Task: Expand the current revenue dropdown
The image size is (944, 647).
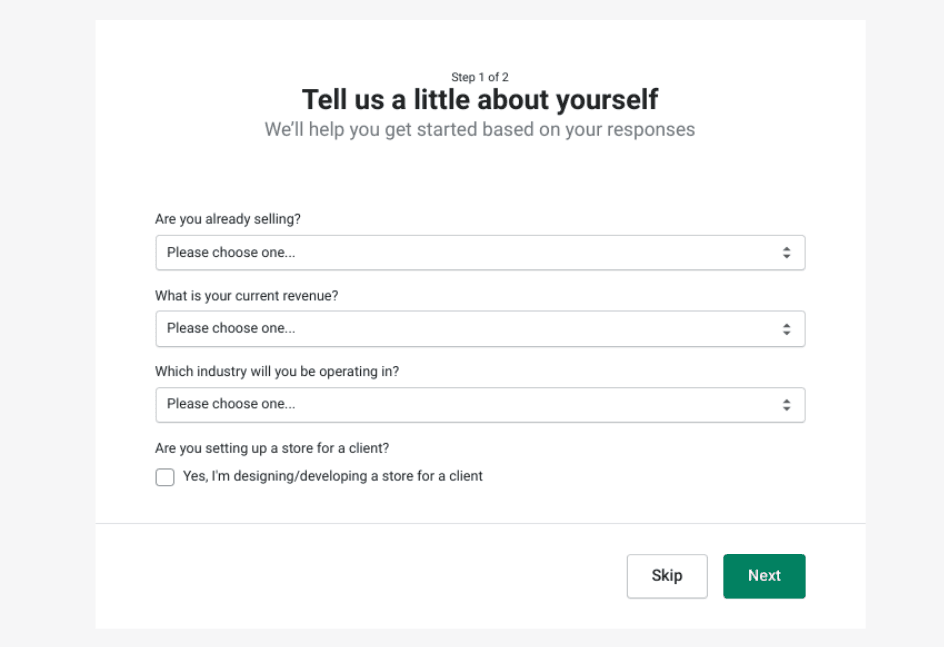Action: pyautogui.click(x=480, y=329)
